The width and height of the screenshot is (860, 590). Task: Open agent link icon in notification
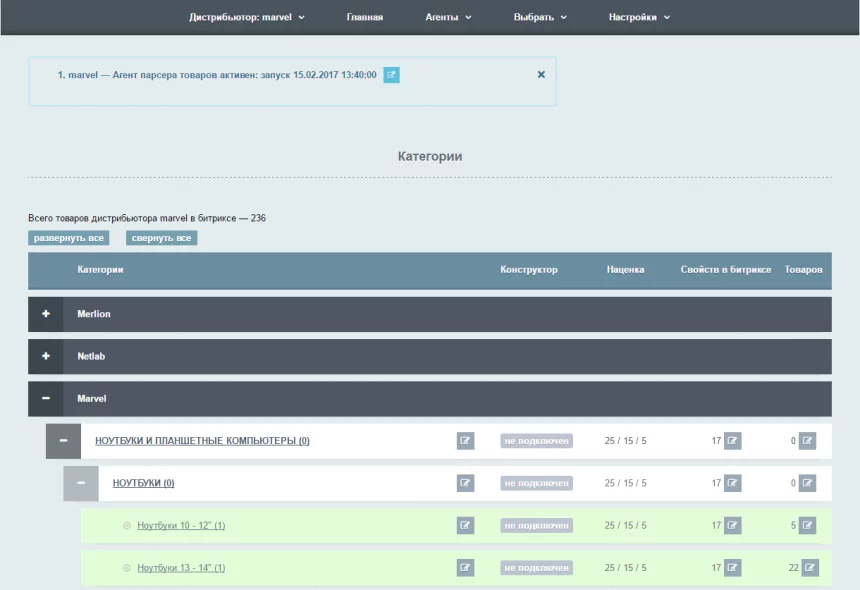(x=391, y=75)
